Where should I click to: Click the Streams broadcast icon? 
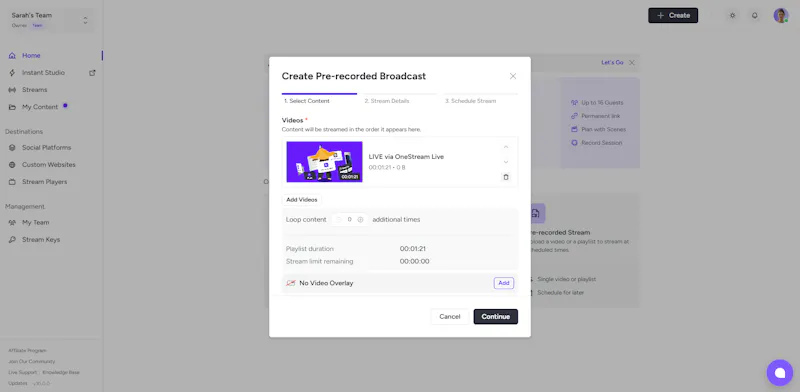pos(12,90)
